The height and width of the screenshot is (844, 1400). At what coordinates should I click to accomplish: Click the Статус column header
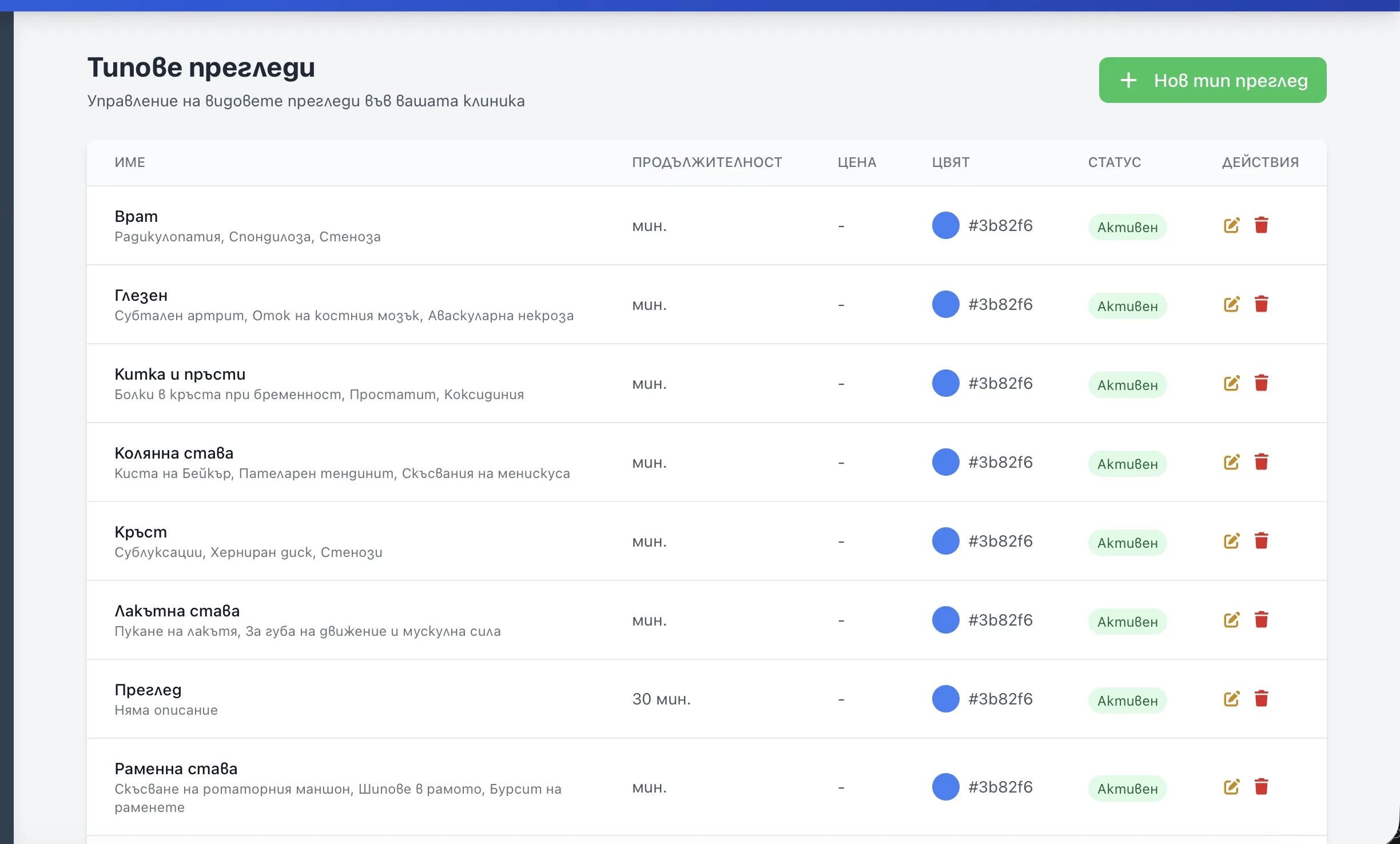click(1114, 162)
